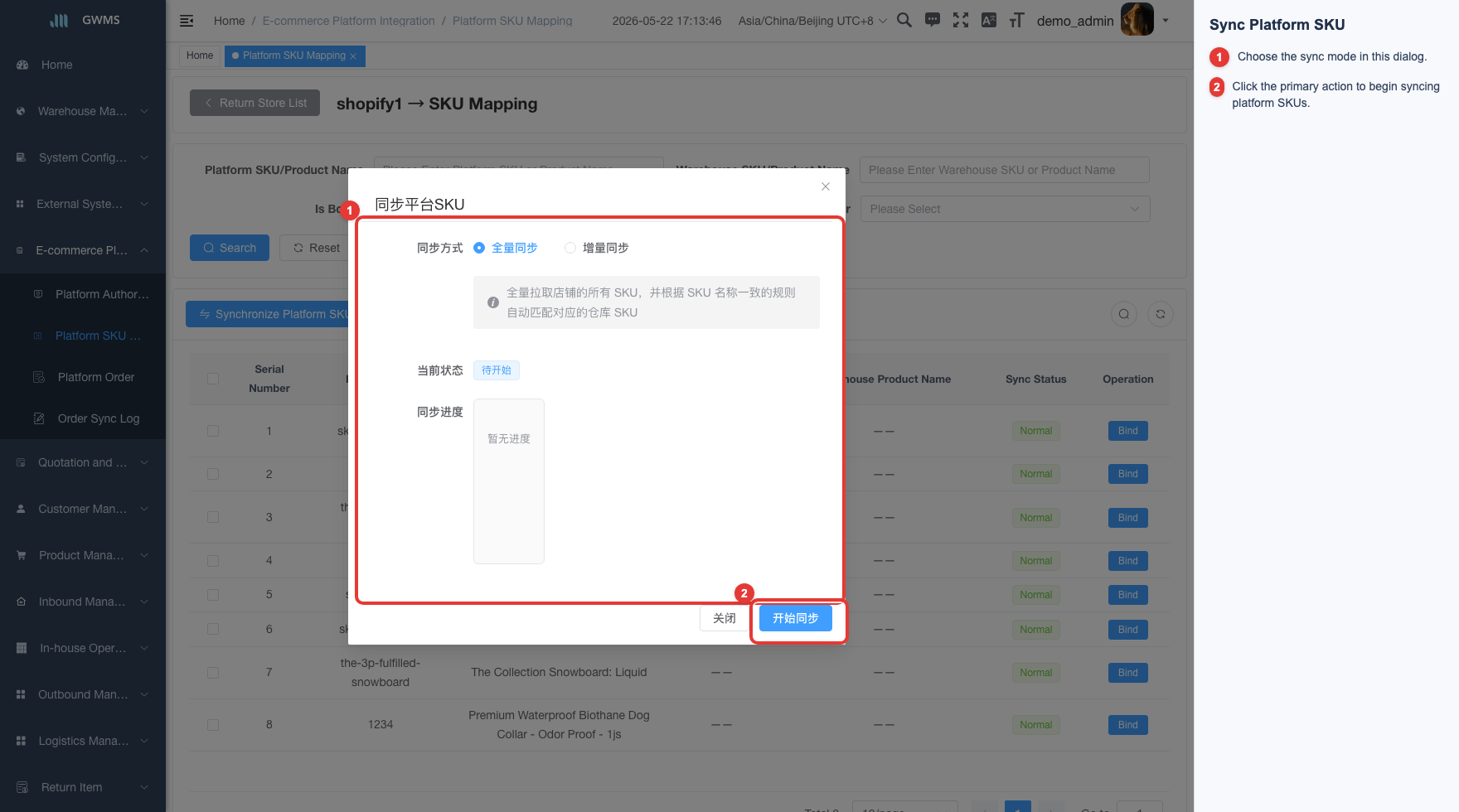Close the Platform SKU Mapping tab

tap(353, 56)
